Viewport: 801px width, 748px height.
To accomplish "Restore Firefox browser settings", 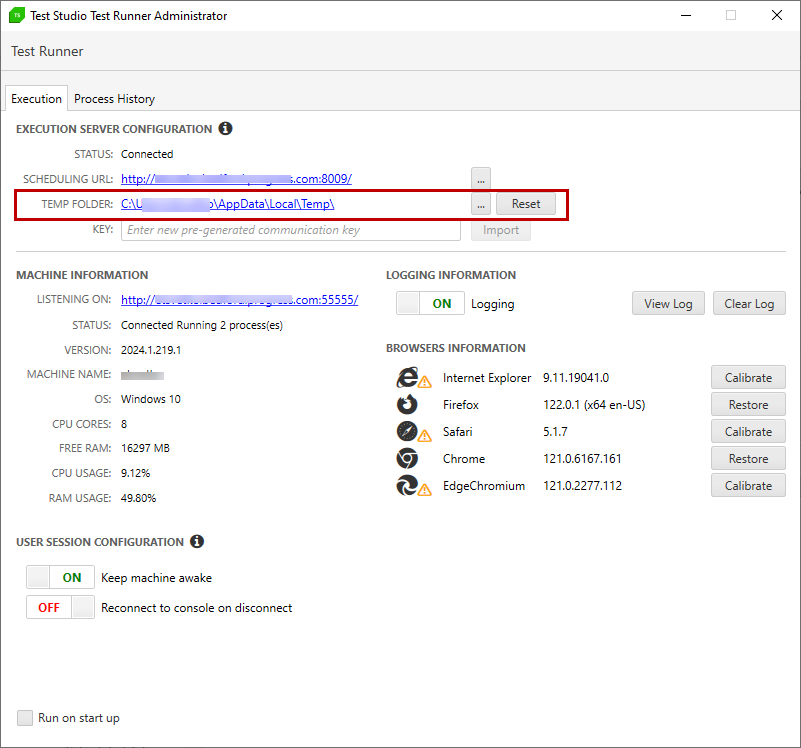I will pyautogui.click(x=748, y=405).
